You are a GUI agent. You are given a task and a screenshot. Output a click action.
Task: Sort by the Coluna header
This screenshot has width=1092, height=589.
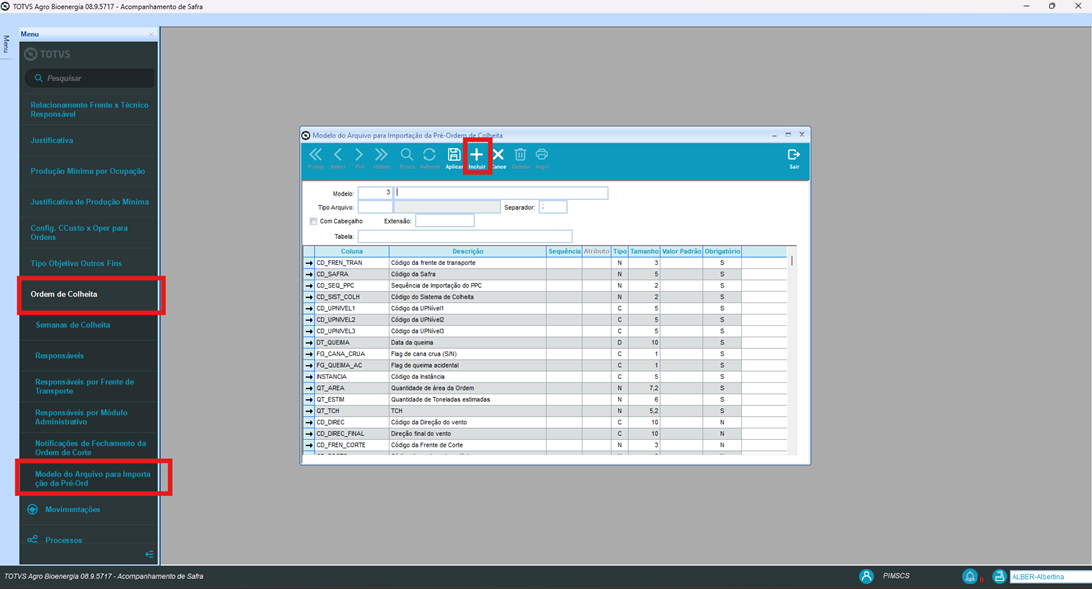pos(352,251)
